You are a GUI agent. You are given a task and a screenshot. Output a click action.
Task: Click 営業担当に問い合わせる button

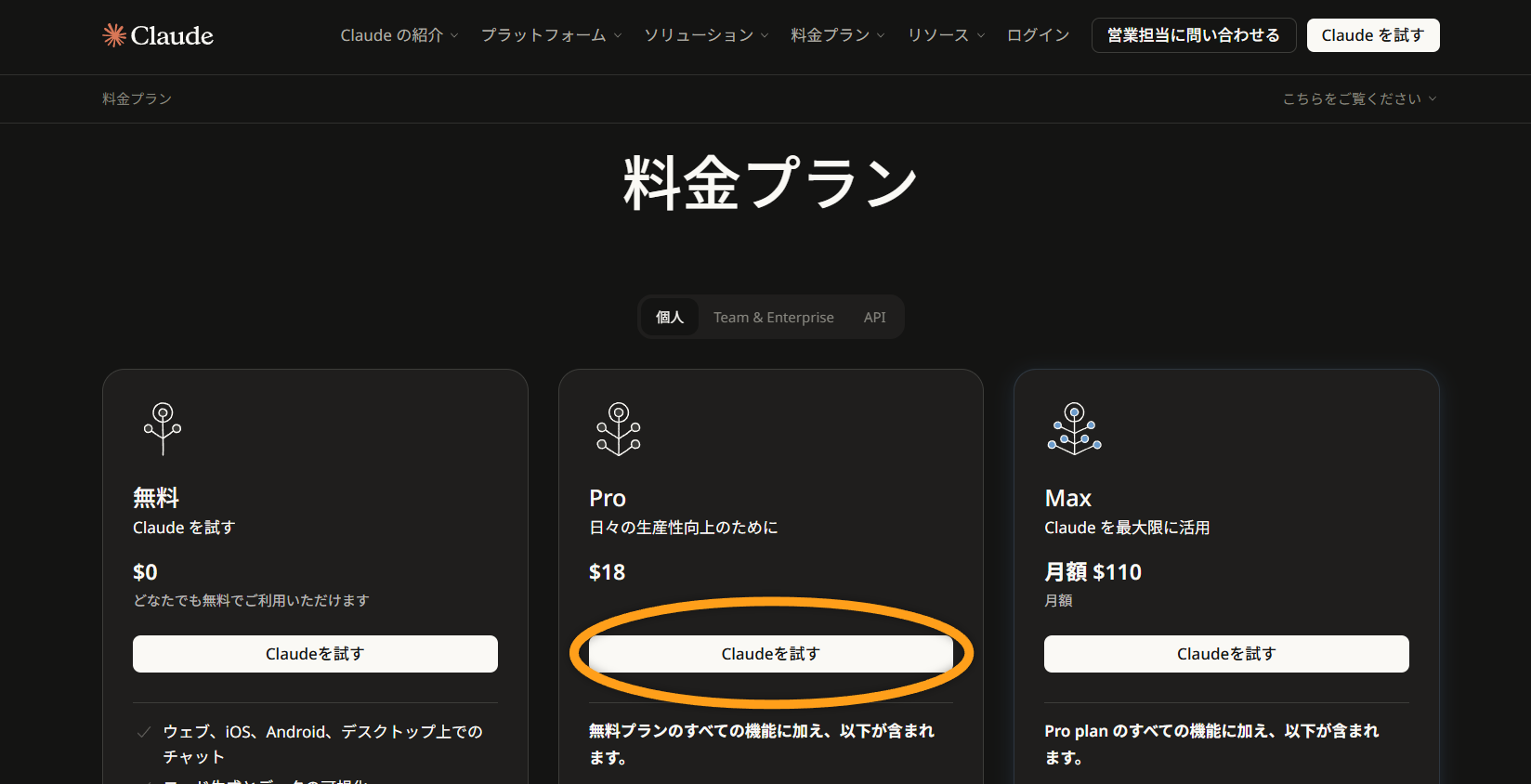pos(1194,35)
